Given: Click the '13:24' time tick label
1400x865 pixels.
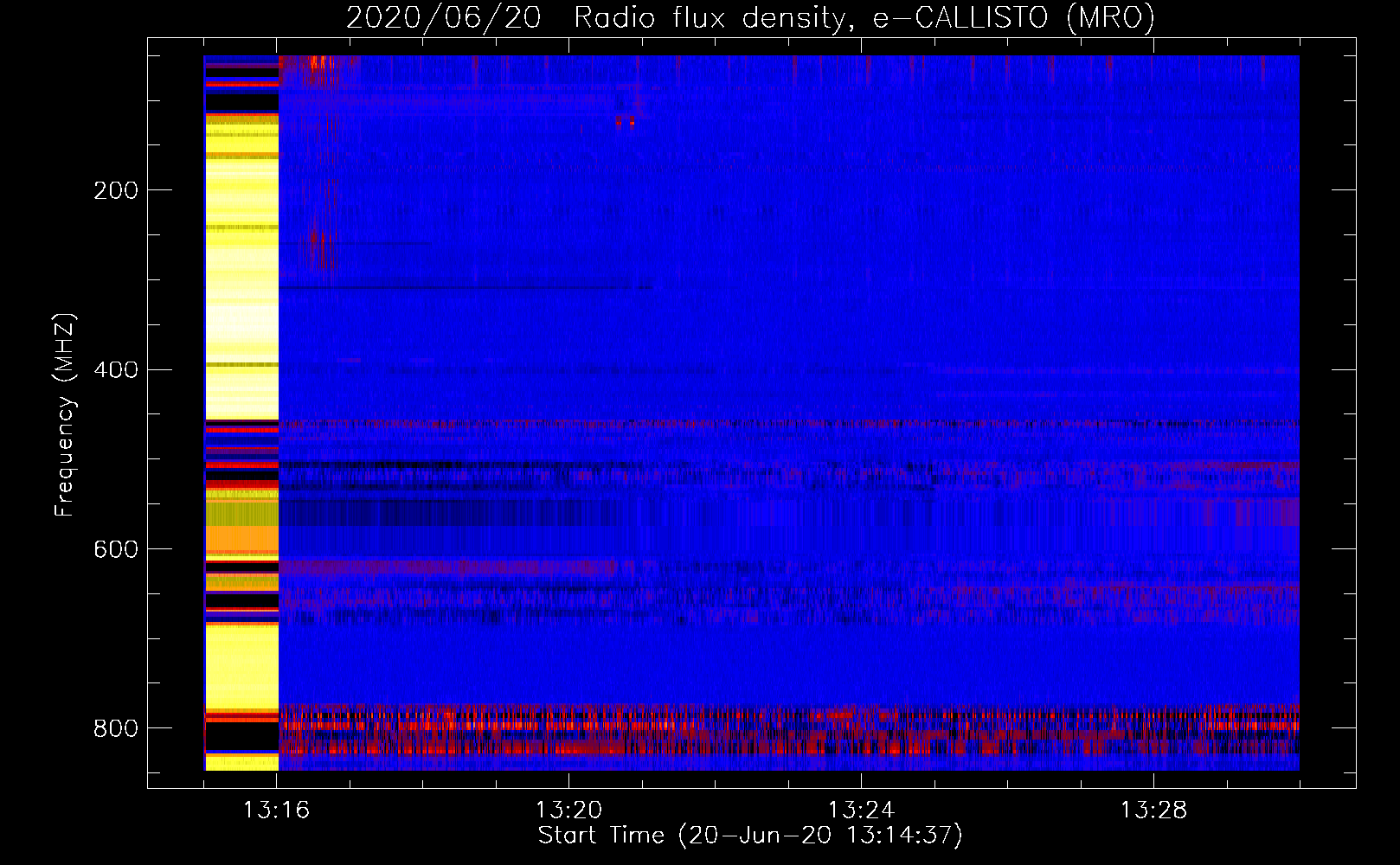Looking at the screenshot, I should point(861,811).
